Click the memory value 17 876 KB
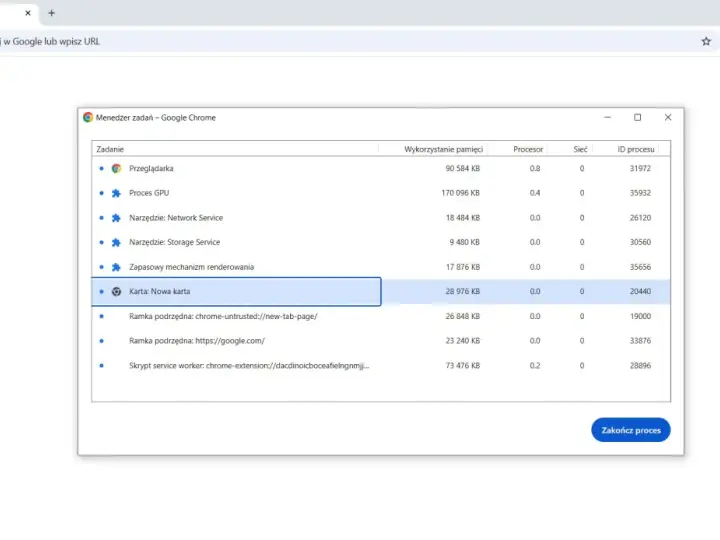 click(462, 267)
